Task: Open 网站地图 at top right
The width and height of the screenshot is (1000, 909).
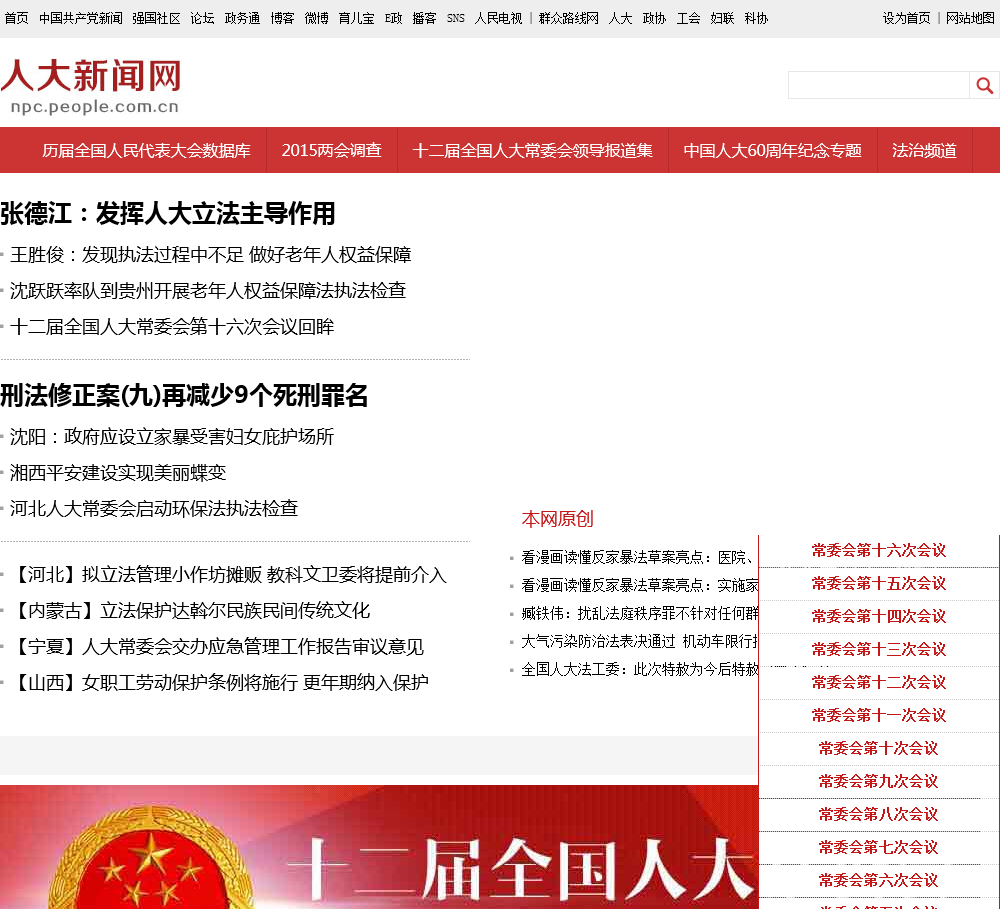Action: (970, 18)
